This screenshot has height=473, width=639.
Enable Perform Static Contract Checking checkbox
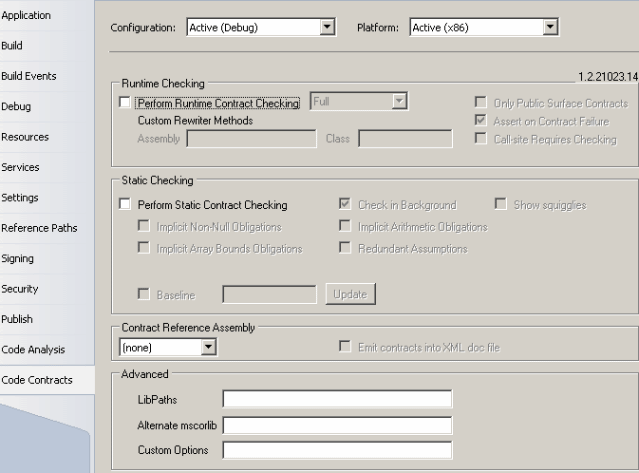pyautogui.click(x=124, y=205)
